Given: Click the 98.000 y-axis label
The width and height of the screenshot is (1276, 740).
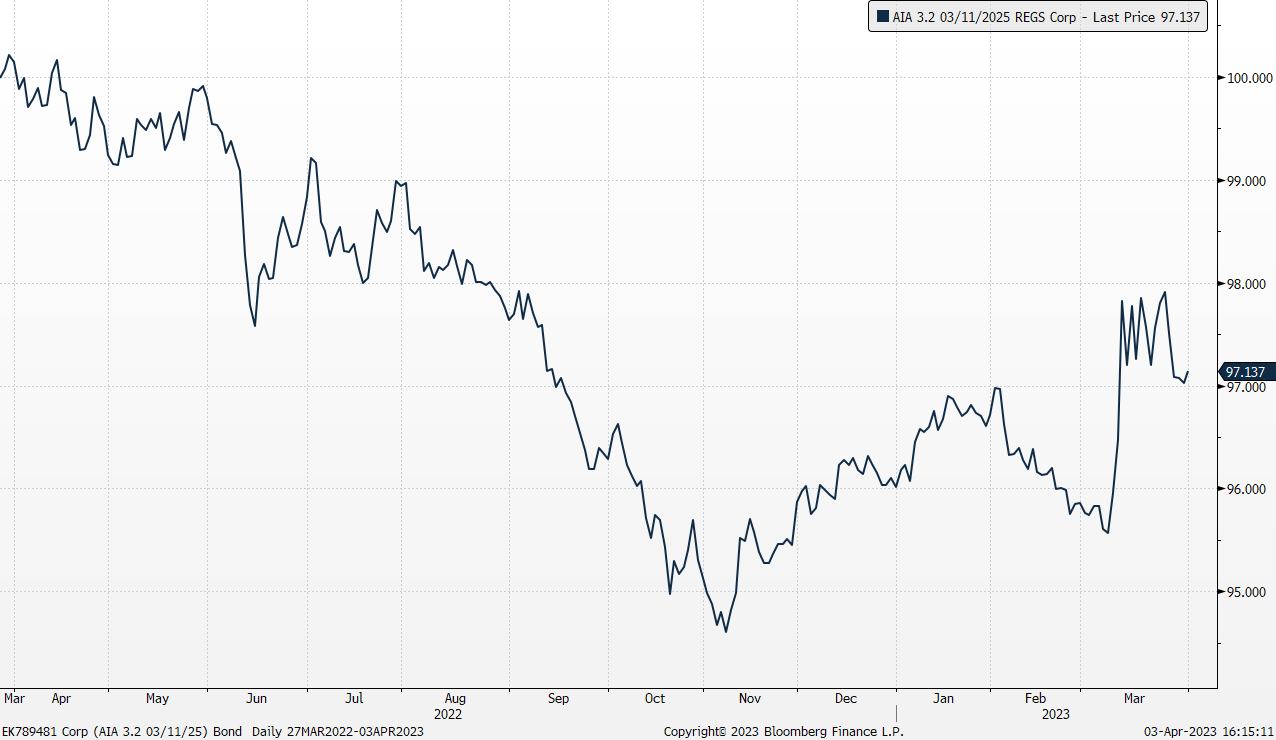Looking at the screenshot, I should 1246,284.
